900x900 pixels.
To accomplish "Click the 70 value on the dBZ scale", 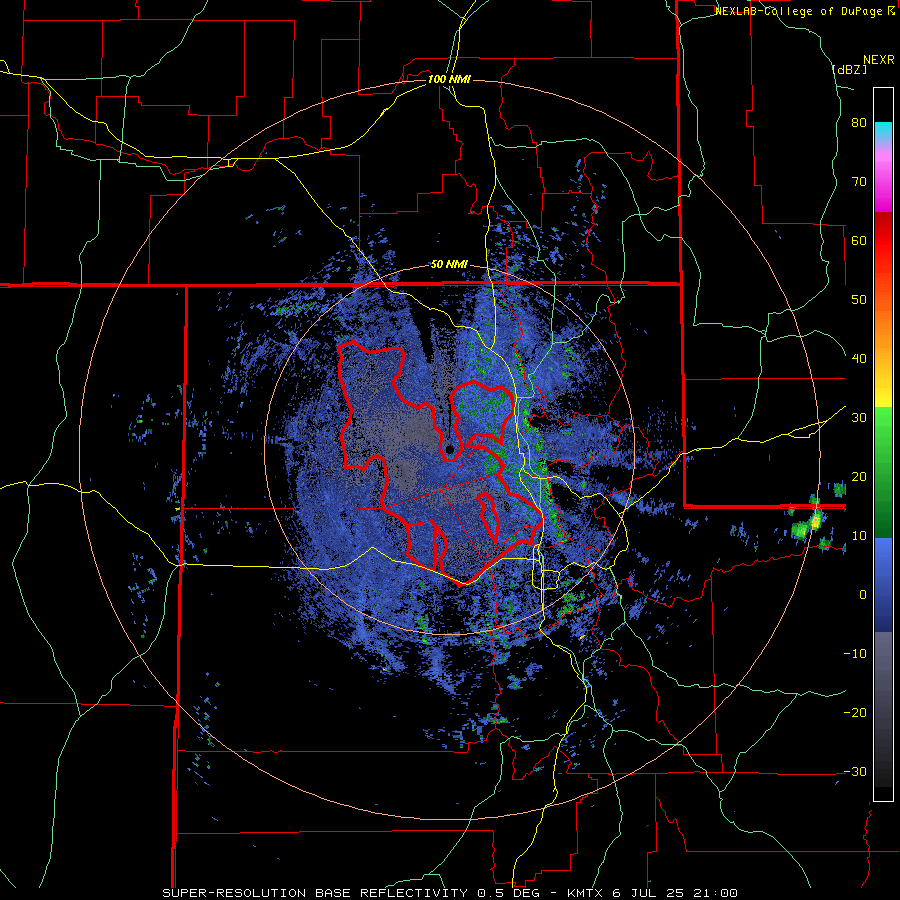I will (x=859, y=182).
